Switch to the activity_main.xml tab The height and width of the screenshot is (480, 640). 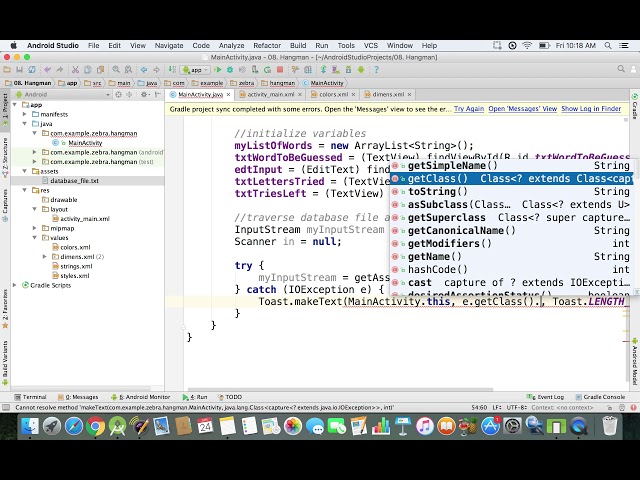(x=271, y=95)
